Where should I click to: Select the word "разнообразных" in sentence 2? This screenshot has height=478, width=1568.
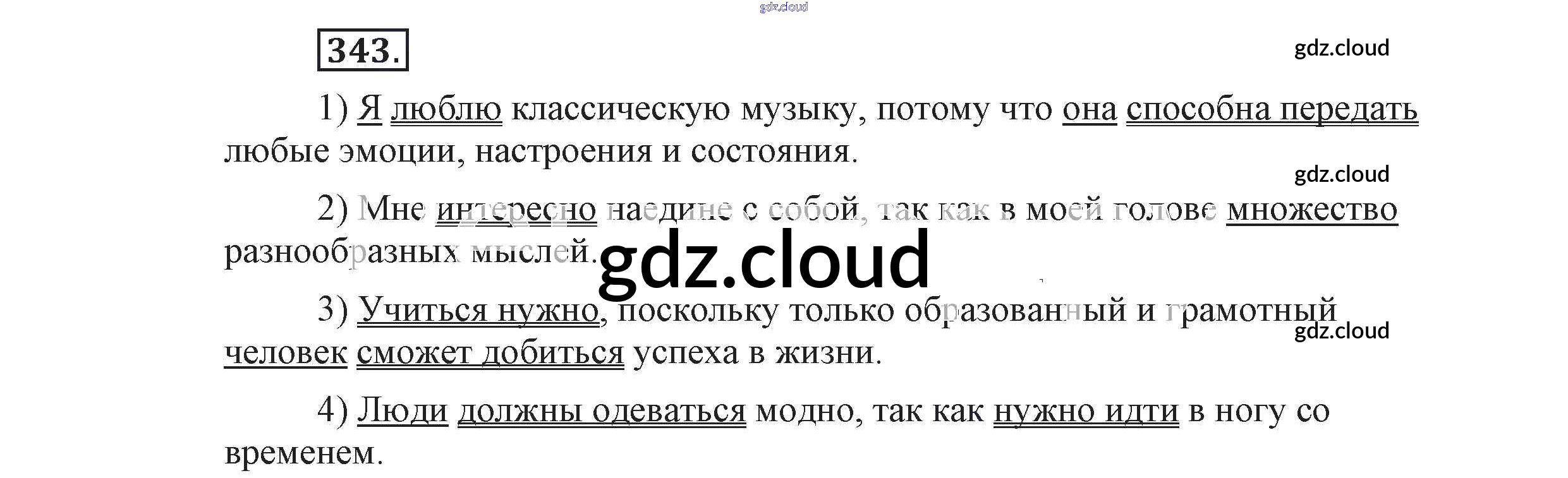(x=341, y=252)
